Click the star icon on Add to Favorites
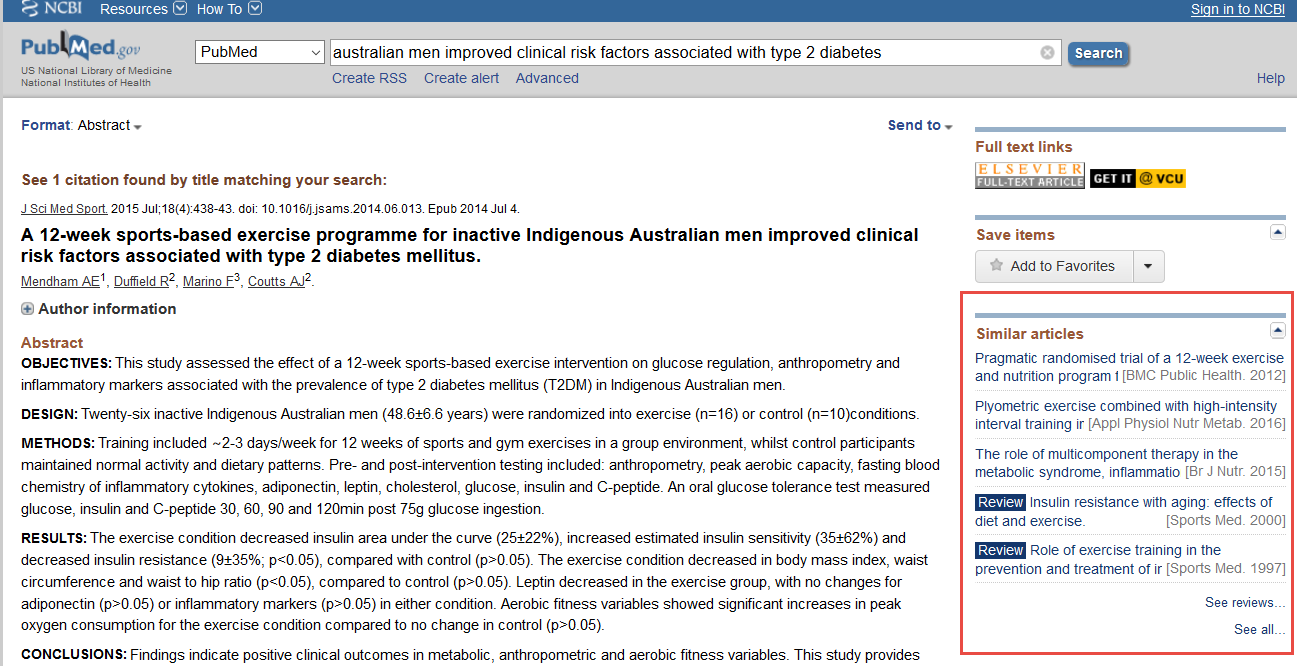1297x666 pixels. 995,266
